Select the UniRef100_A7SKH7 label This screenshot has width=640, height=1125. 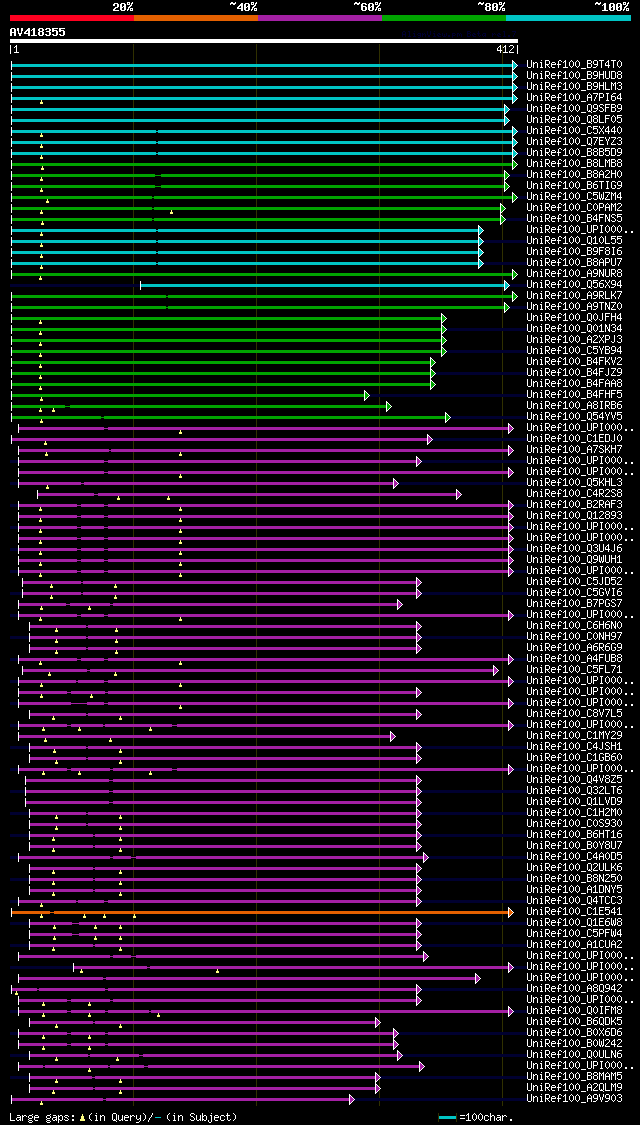[574, 449]
